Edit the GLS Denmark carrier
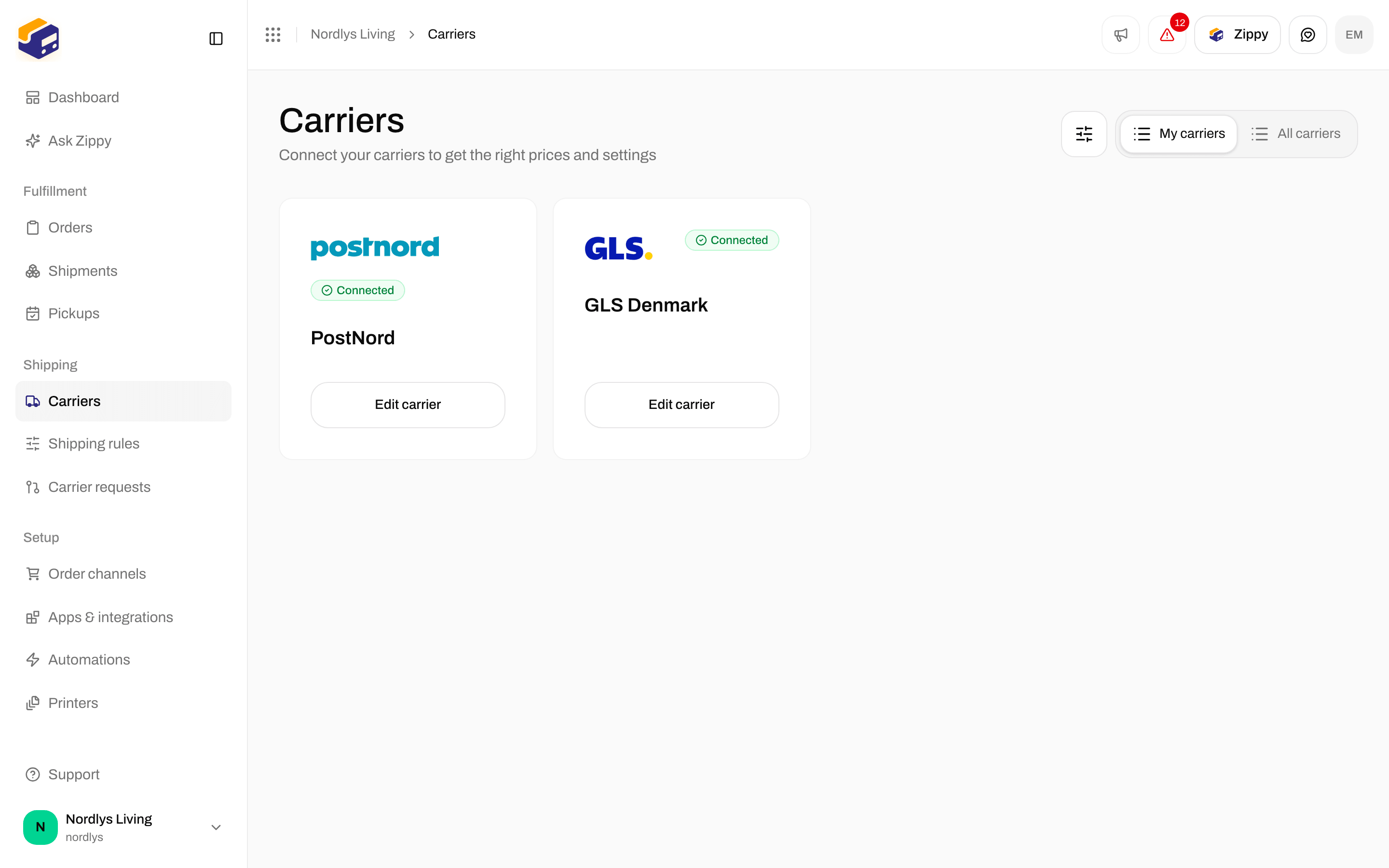The width and height of the screenshot is (1389, 868). pyautogui.click(x=681, y=405)
